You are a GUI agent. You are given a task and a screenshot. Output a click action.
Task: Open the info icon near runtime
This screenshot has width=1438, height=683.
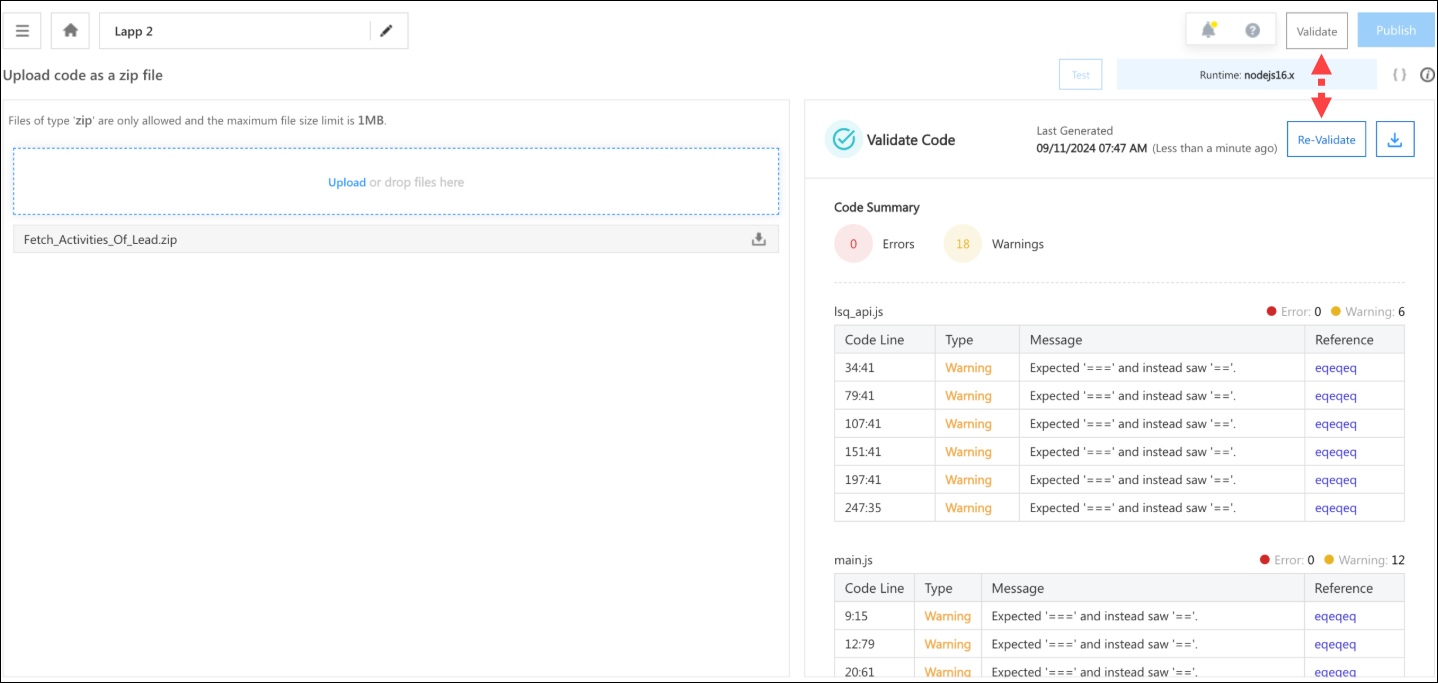pyautogui.click(x=1428, y=74)
